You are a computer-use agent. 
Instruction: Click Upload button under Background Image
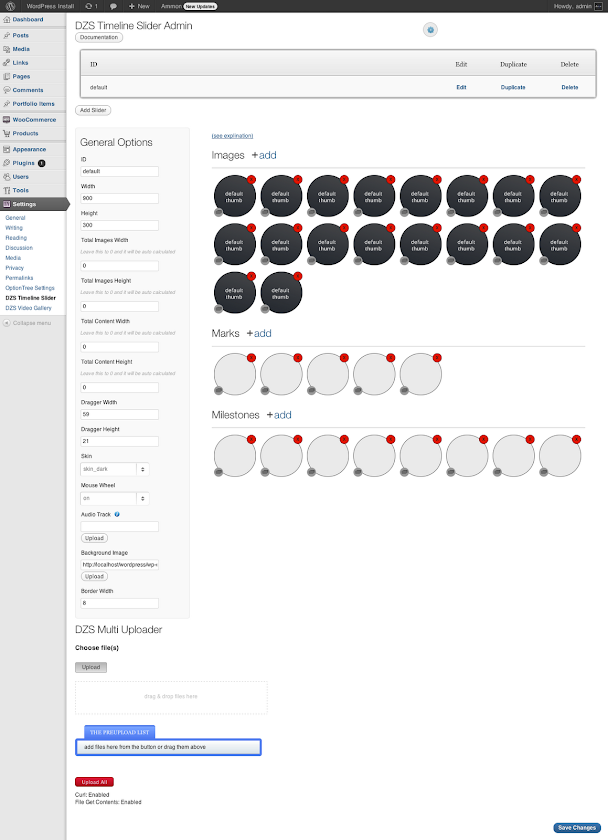pos(94,576)
